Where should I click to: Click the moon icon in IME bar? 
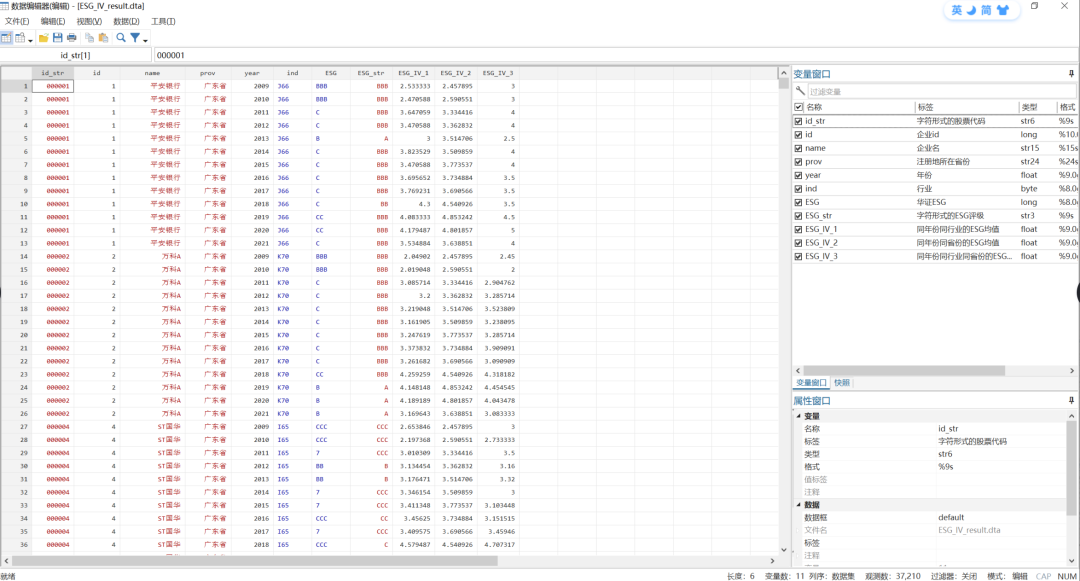[971, 10]
